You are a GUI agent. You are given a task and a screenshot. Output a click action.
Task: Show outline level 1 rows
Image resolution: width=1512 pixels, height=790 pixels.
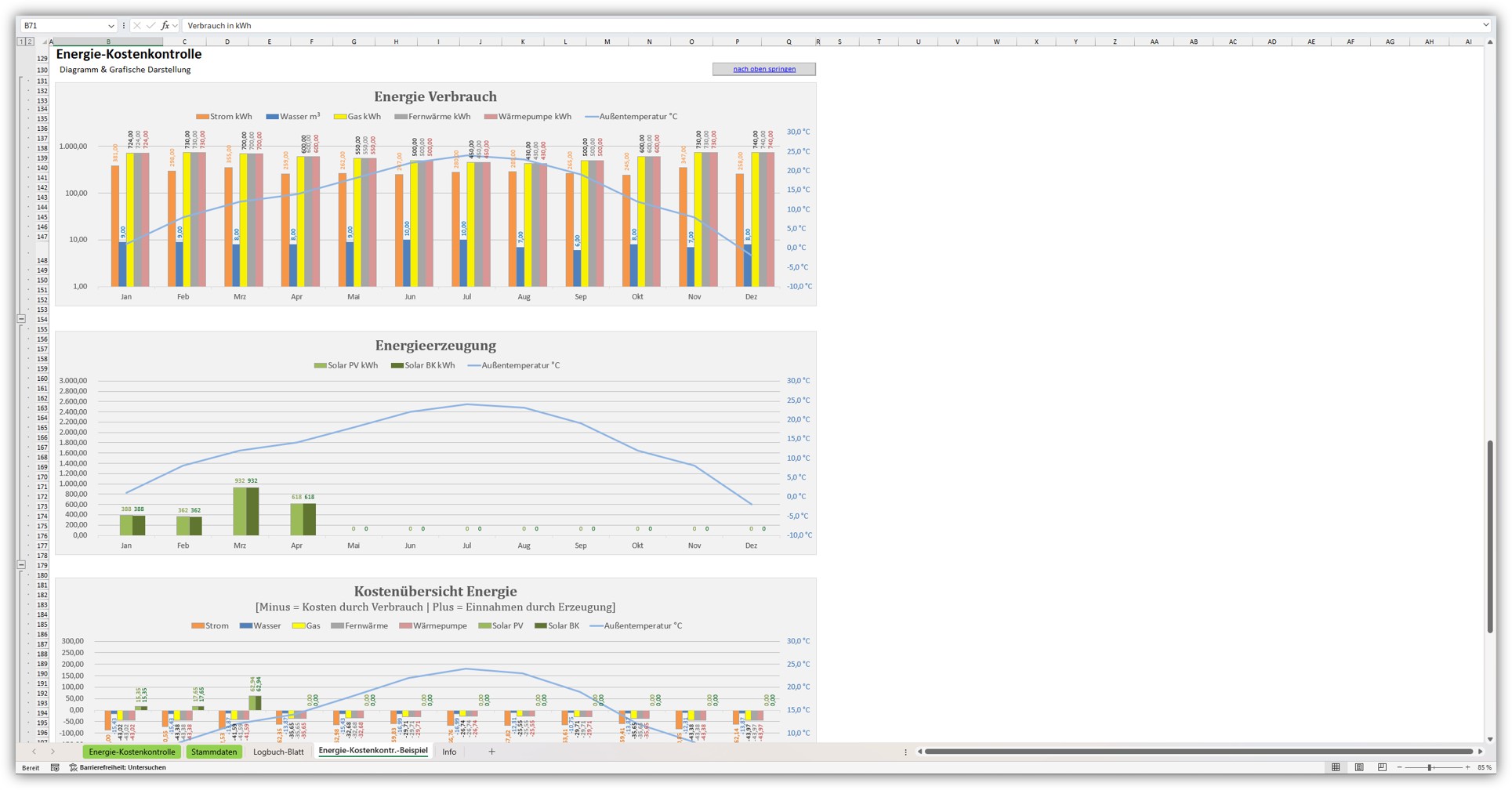click(x=21, y=42)
